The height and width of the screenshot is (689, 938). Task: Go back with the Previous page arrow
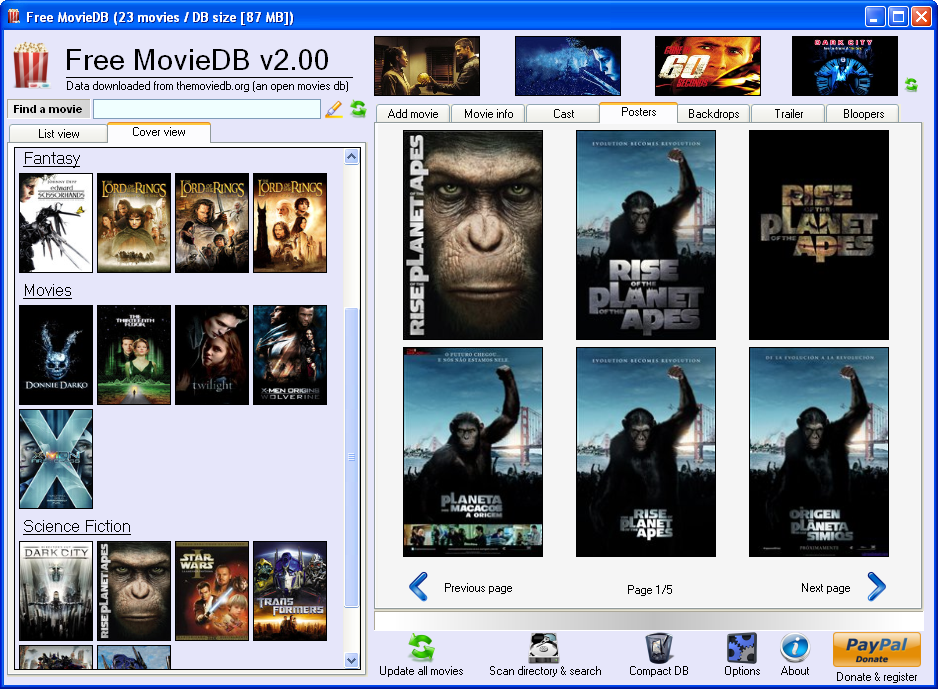tap(419, 587)
